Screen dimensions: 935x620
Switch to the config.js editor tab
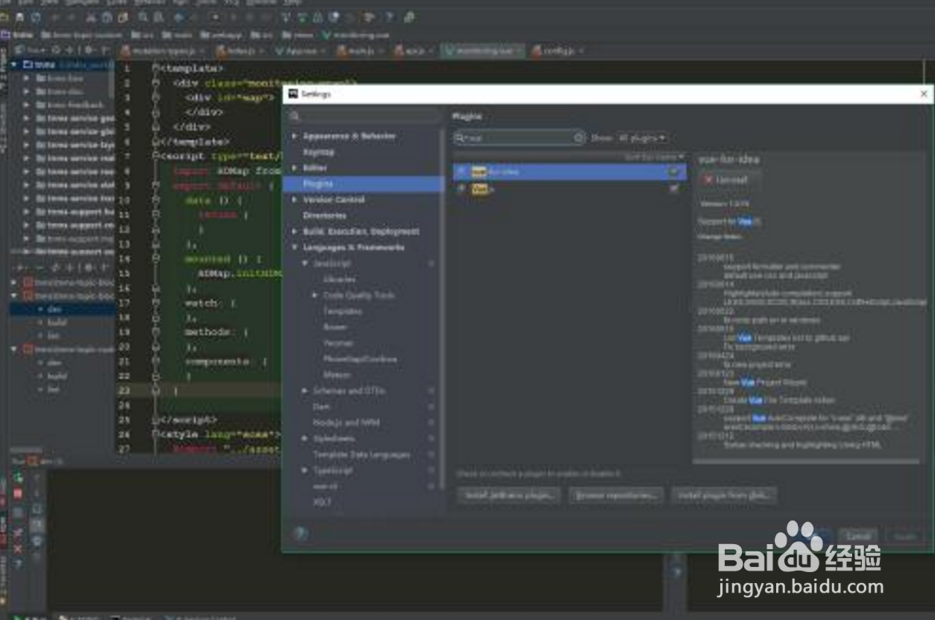557,51
